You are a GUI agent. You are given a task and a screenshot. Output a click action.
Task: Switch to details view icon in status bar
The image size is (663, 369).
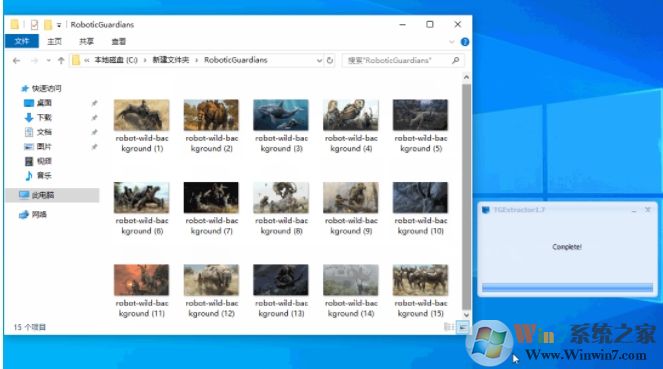[x=449, y=327]
